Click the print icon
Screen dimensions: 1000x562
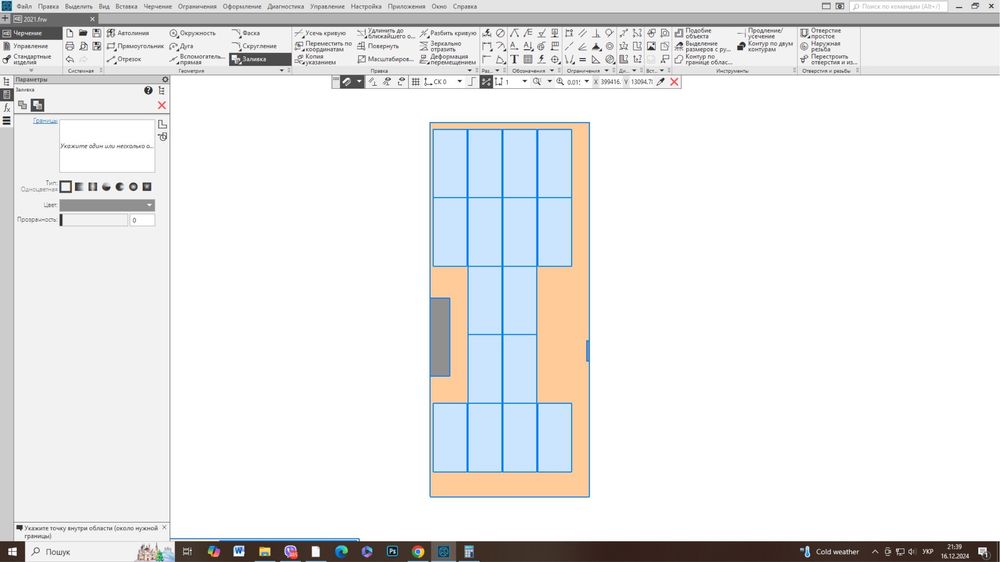click(70, 46)
